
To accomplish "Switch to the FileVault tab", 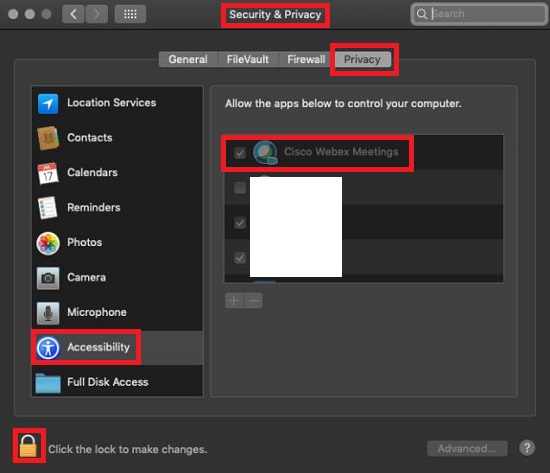I will click(x=248, y=59).
